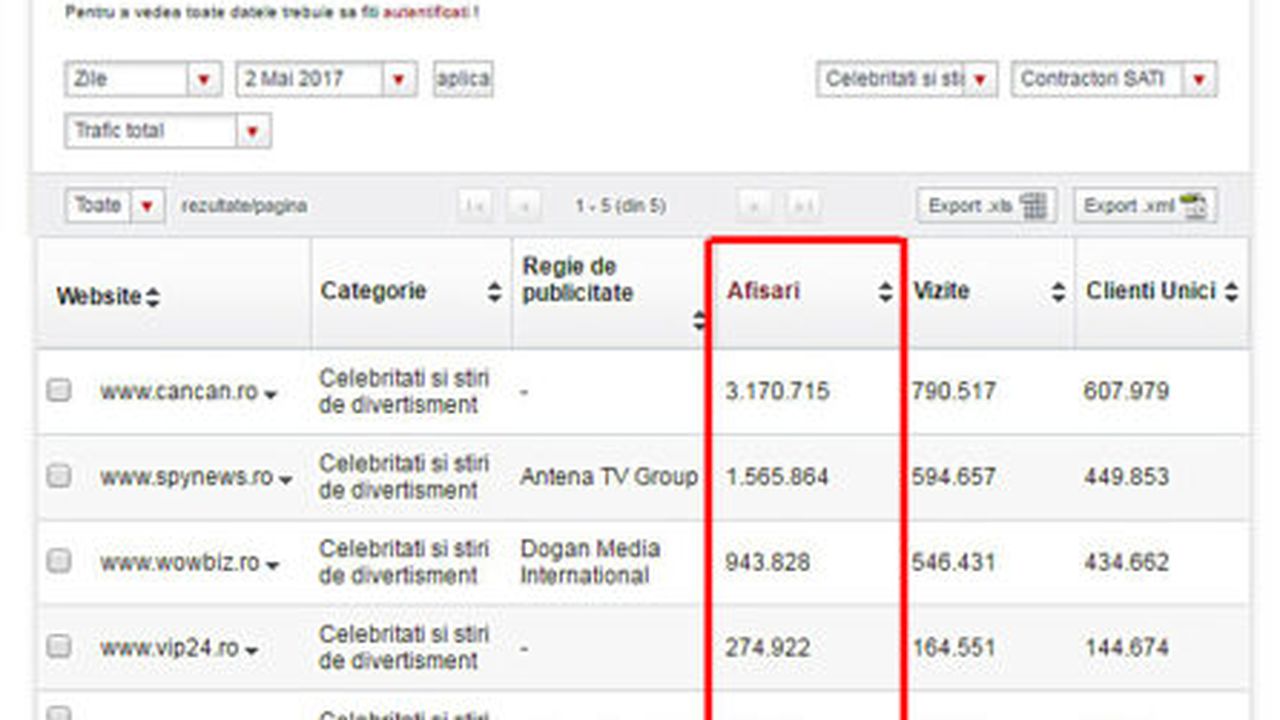Check the www.cancan.ro row checkbox
Image resolution: width=1280 pixels, height=720 pixels.
coord(60,390)
